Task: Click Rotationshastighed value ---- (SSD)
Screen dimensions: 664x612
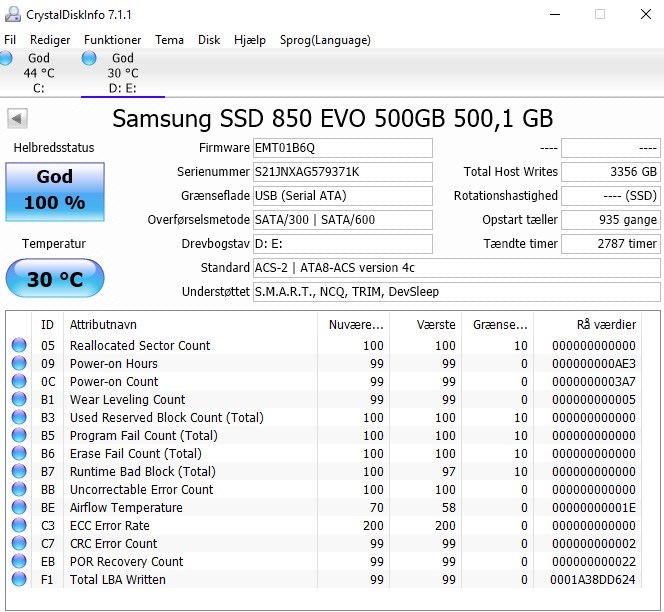Action: (611, 196)
